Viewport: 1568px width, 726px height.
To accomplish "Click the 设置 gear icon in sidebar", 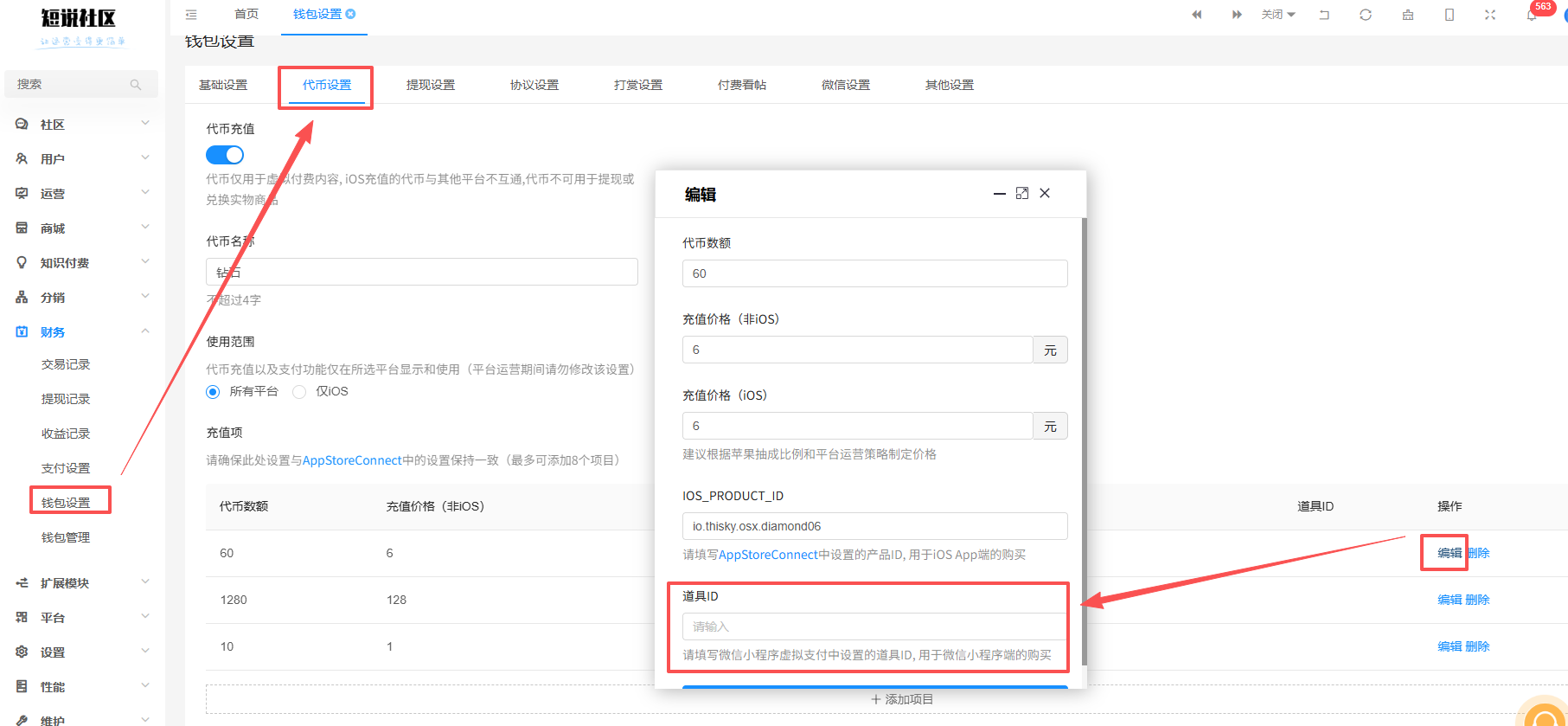I will coord(22,652).
